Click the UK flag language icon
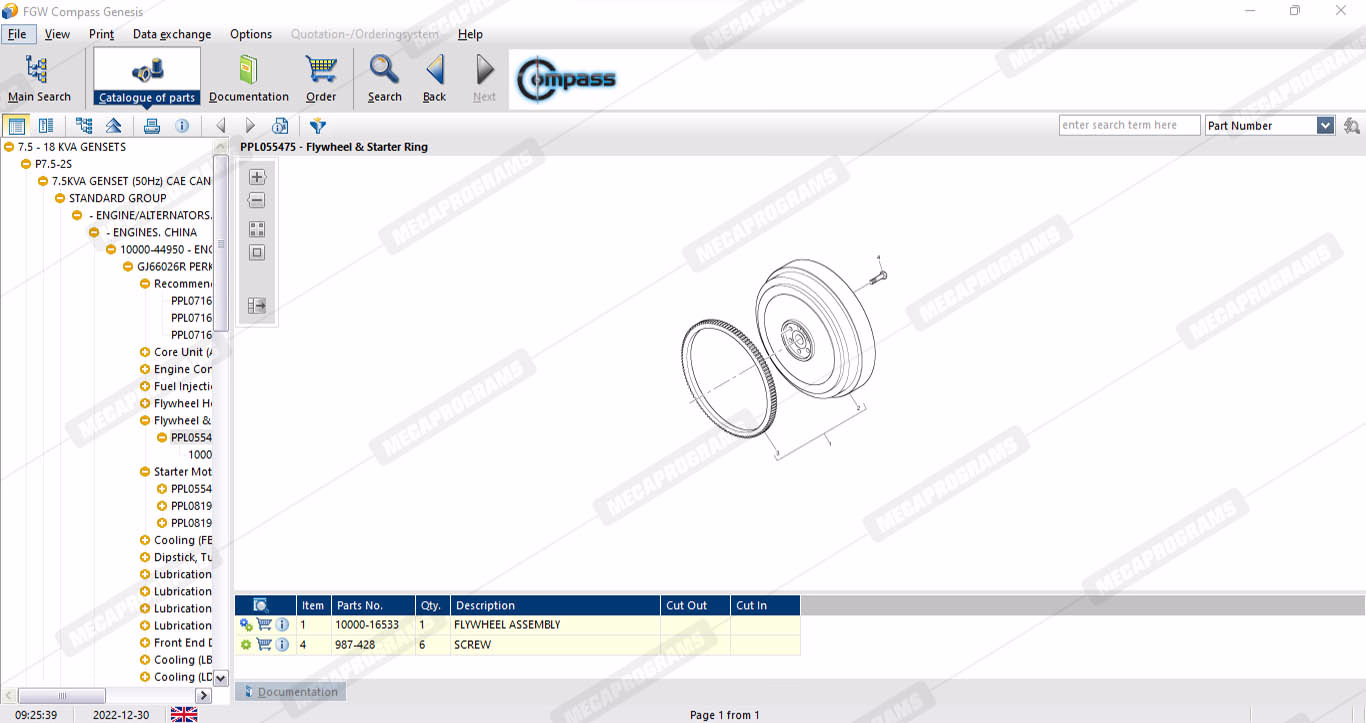This screenshot has width=1366, height=723. point(184,714)
